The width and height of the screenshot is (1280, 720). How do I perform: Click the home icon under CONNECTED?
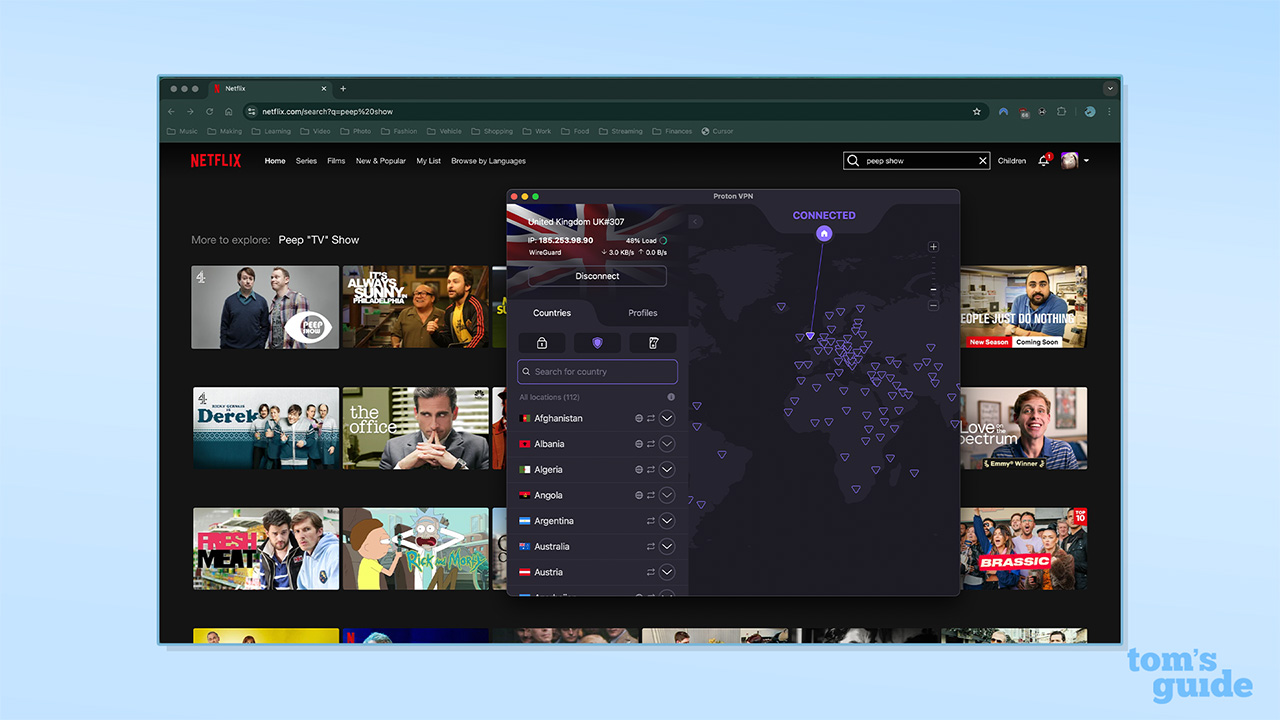824,233
